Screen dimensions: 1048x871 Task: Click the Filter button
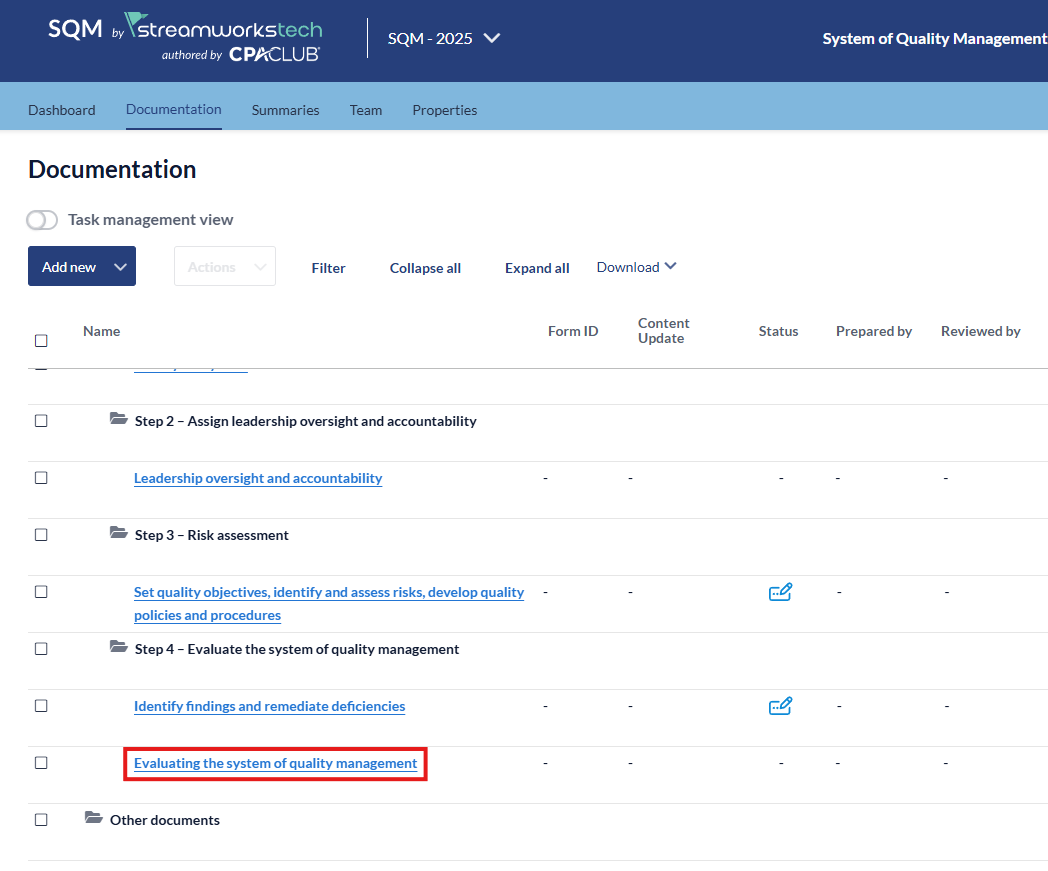(x=328, y=268)
